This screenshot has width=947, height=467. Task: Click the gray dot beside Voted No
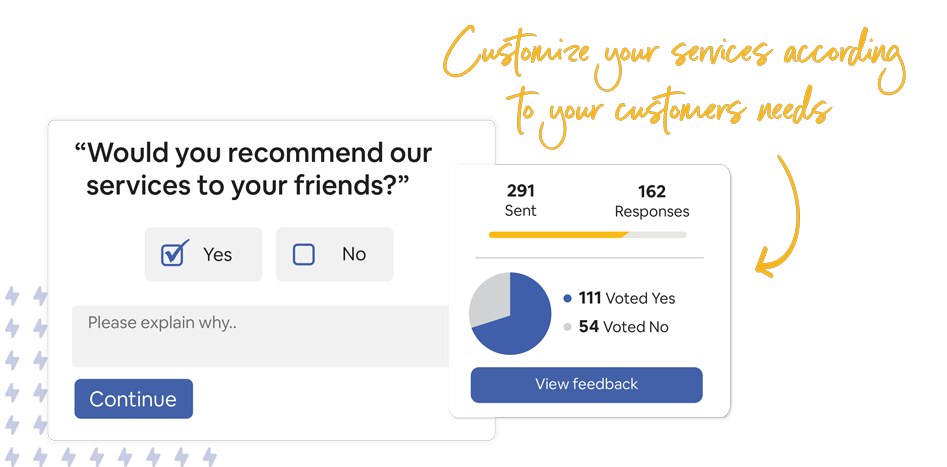568,327
